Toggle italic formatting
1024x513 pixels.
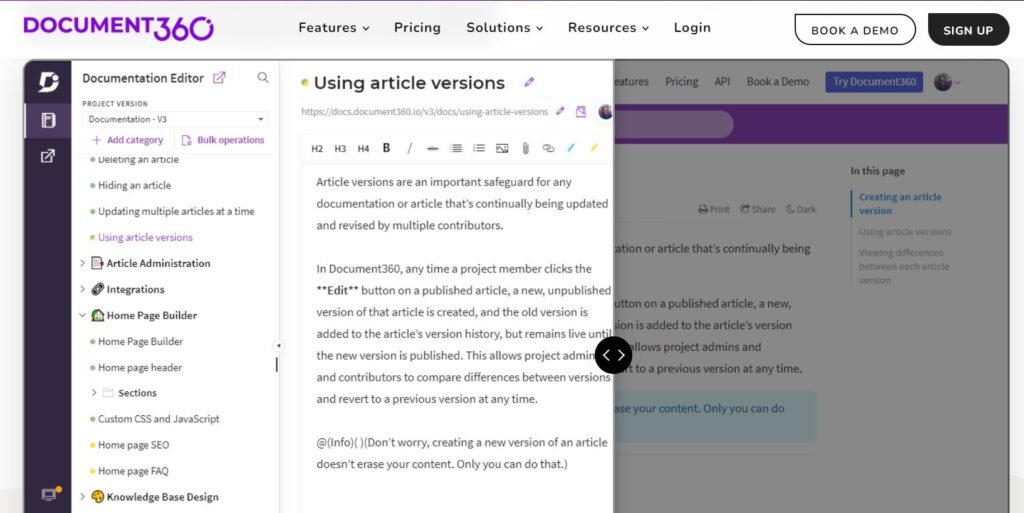click(x=409, y=148)
